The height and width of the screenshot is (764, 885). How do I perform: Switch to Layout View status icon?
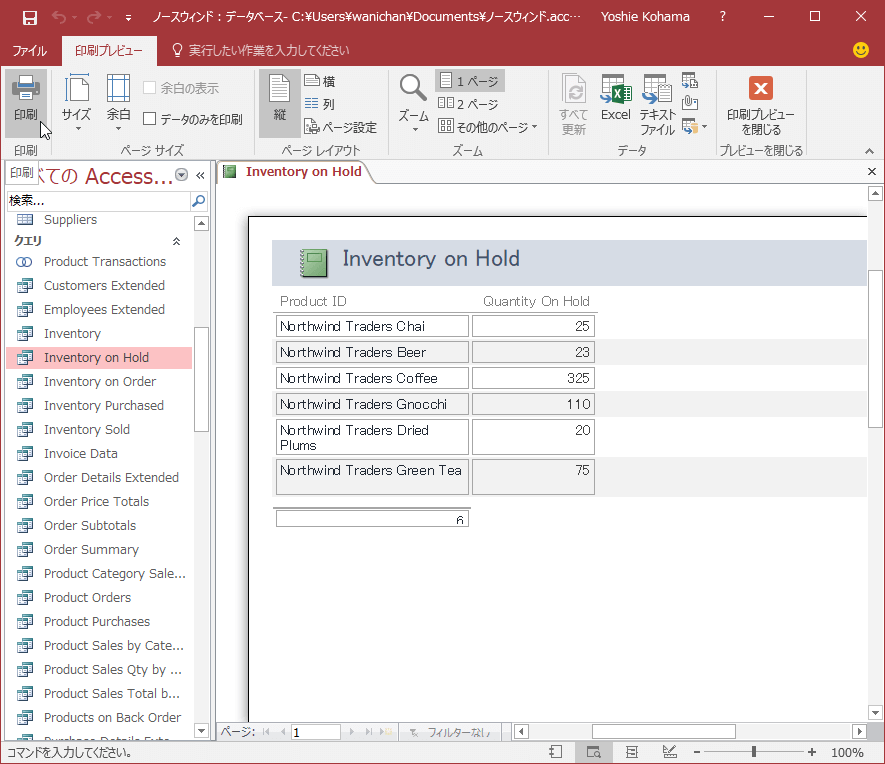tap(632, 752)
